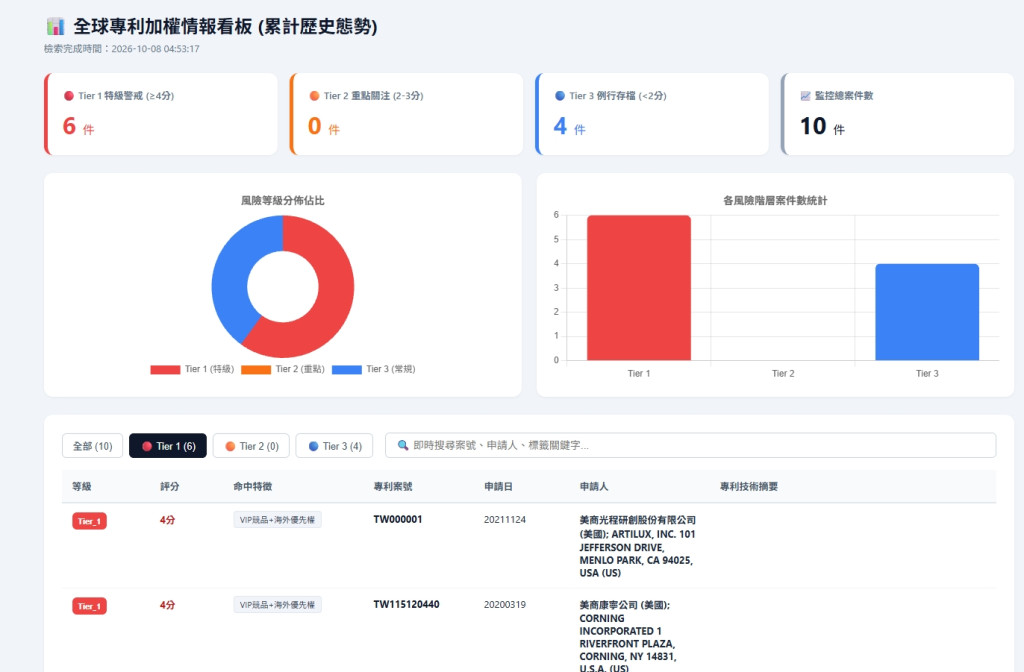Click patent number TW115120440
The image size is (1024, 672).
(x=406, y=605)
